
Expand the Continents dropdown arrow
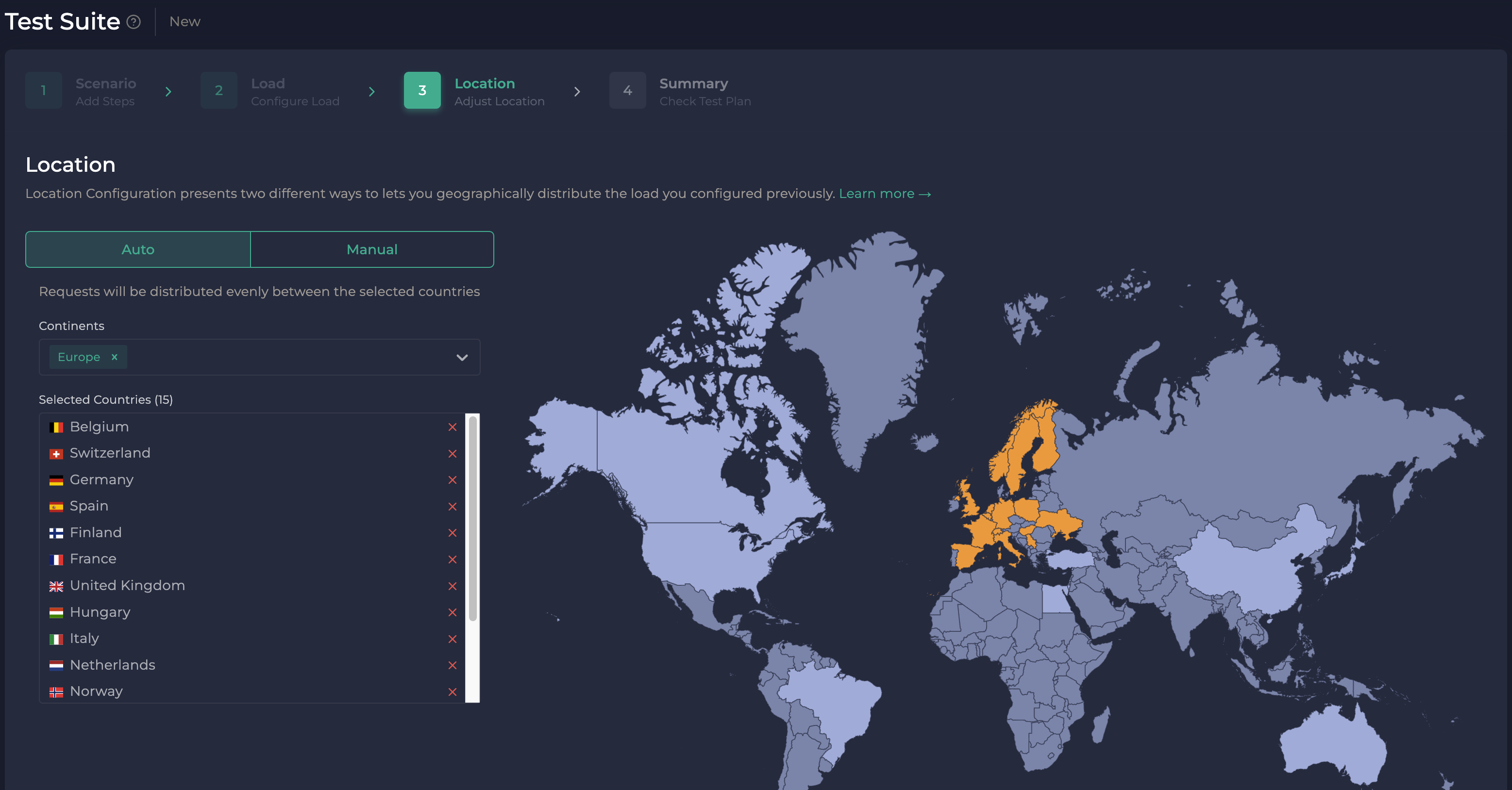click(x=462, y=357)
